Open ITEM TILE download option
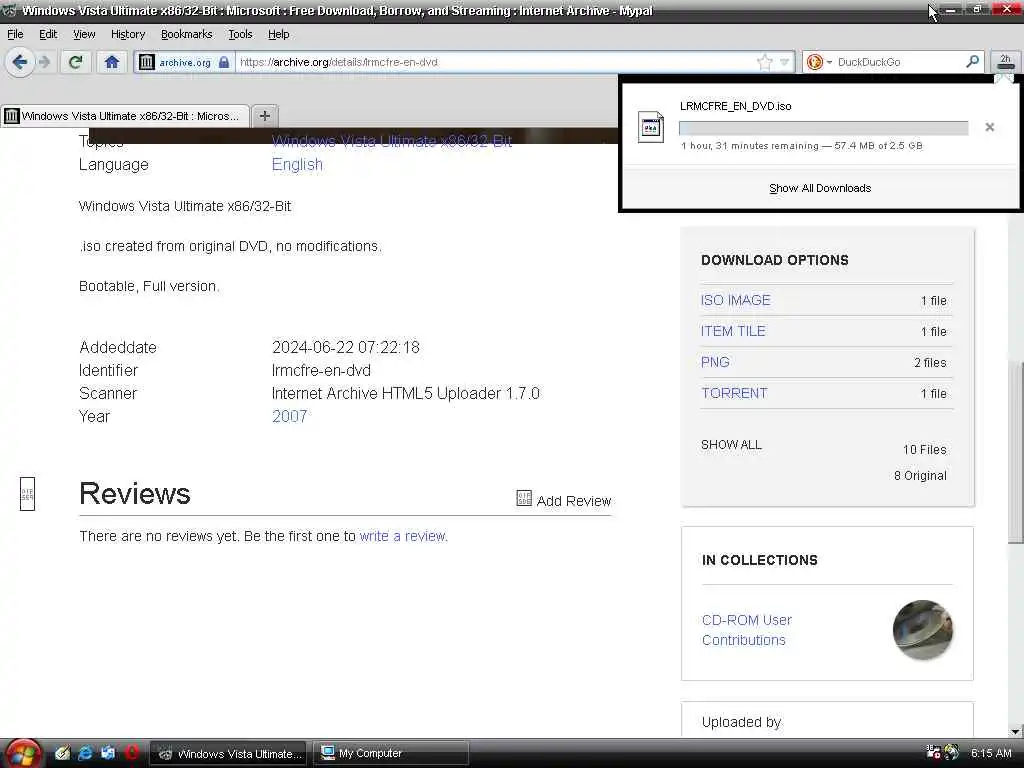Screen dimensions: 1024x768 (733, 331)
